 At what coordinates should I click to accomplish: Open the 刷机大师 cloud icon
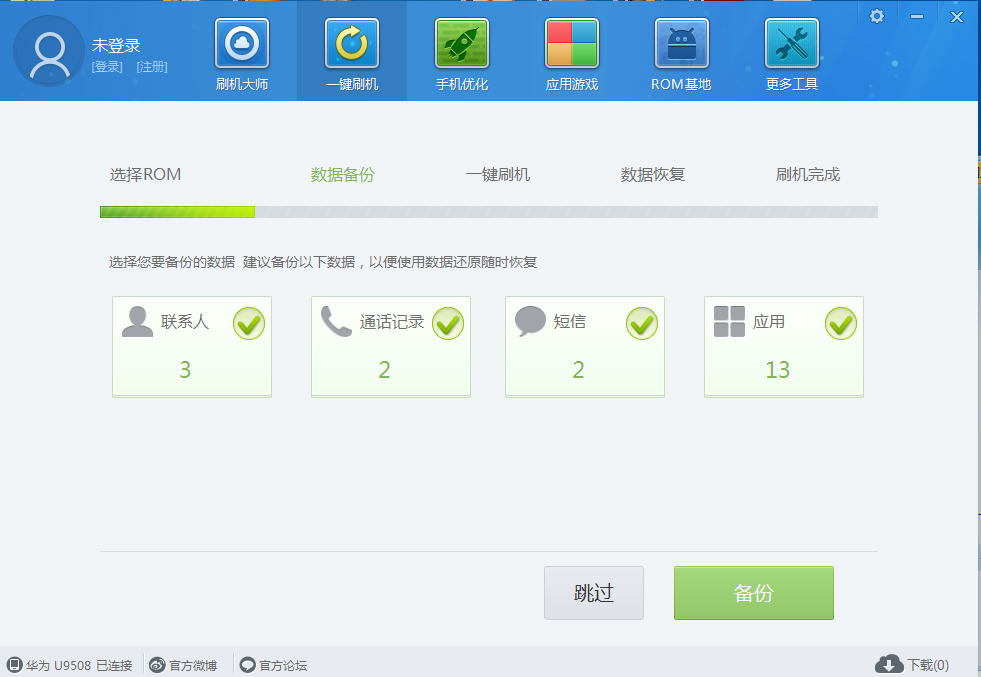(242, 43)
